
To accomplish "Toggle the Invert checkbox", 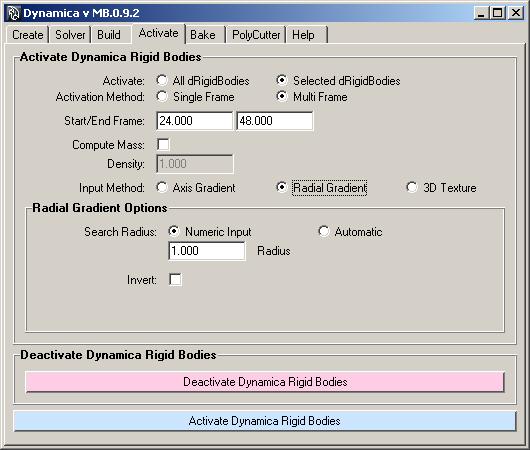I will [x=175, y=280].
